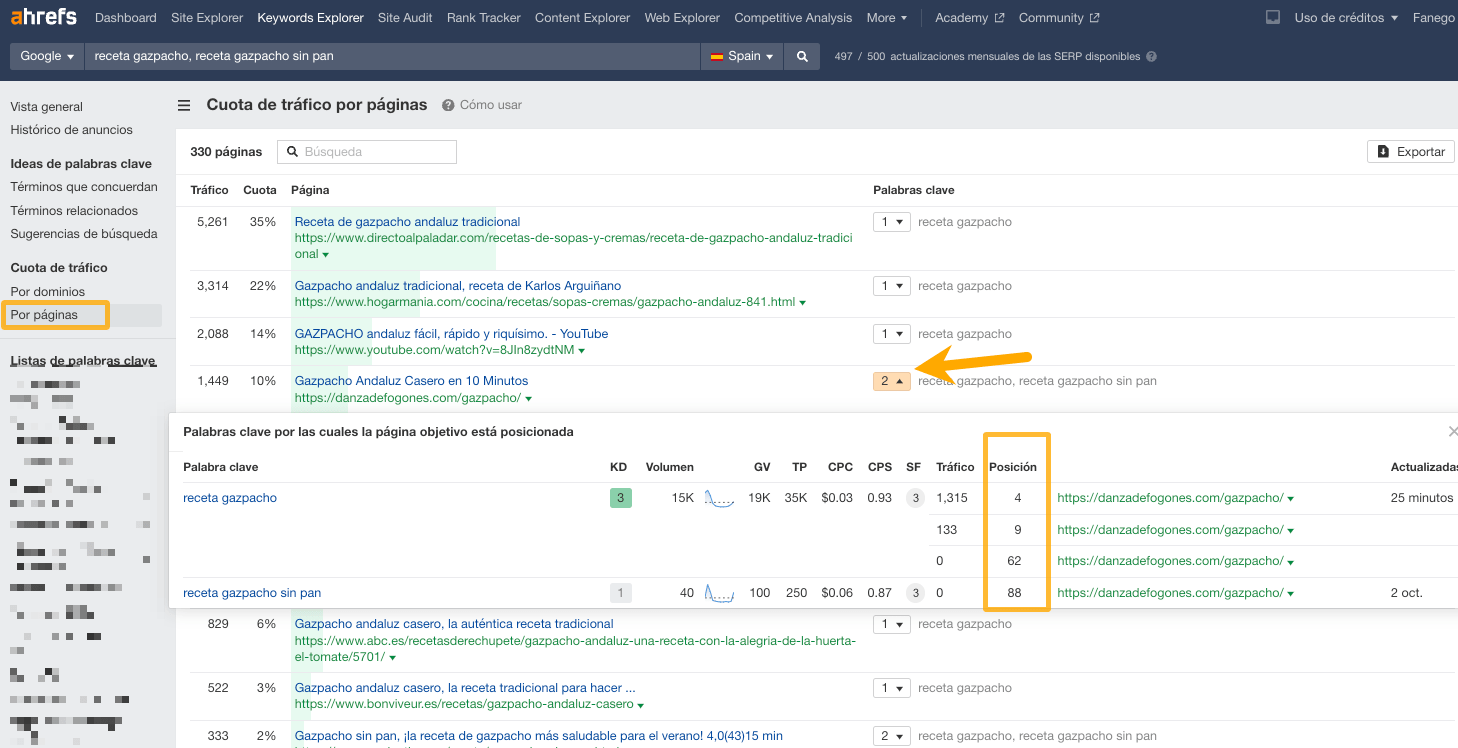Click the SERP updates info icon

point(1151,57)
